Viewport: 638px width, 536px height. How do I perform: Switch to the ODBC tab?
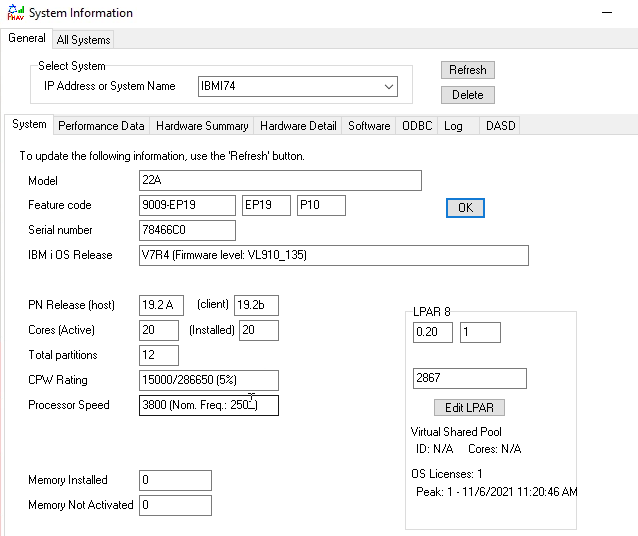(x=417, y=126)
